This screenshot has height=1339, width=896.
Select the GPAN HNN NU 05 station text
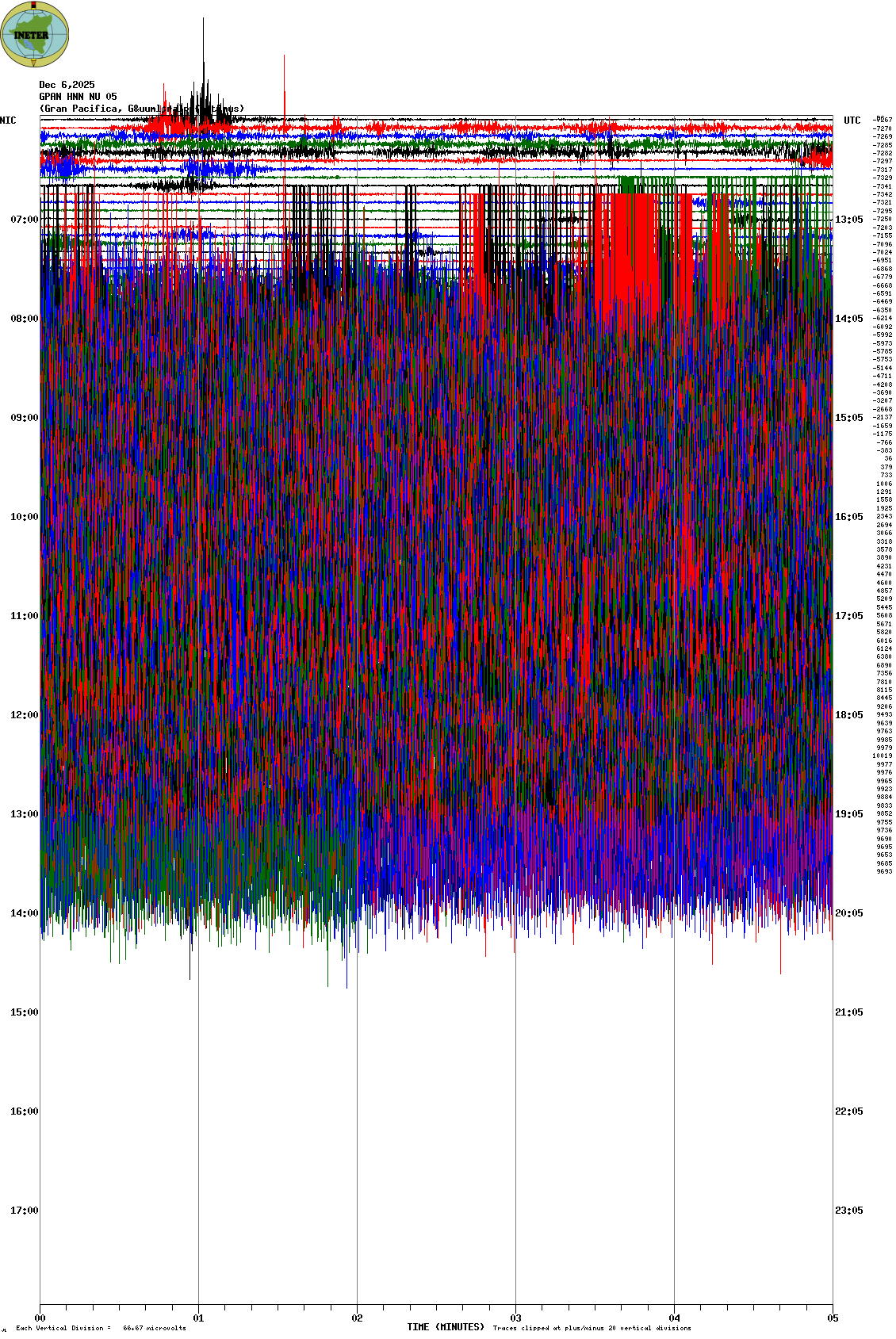[78, 97]
